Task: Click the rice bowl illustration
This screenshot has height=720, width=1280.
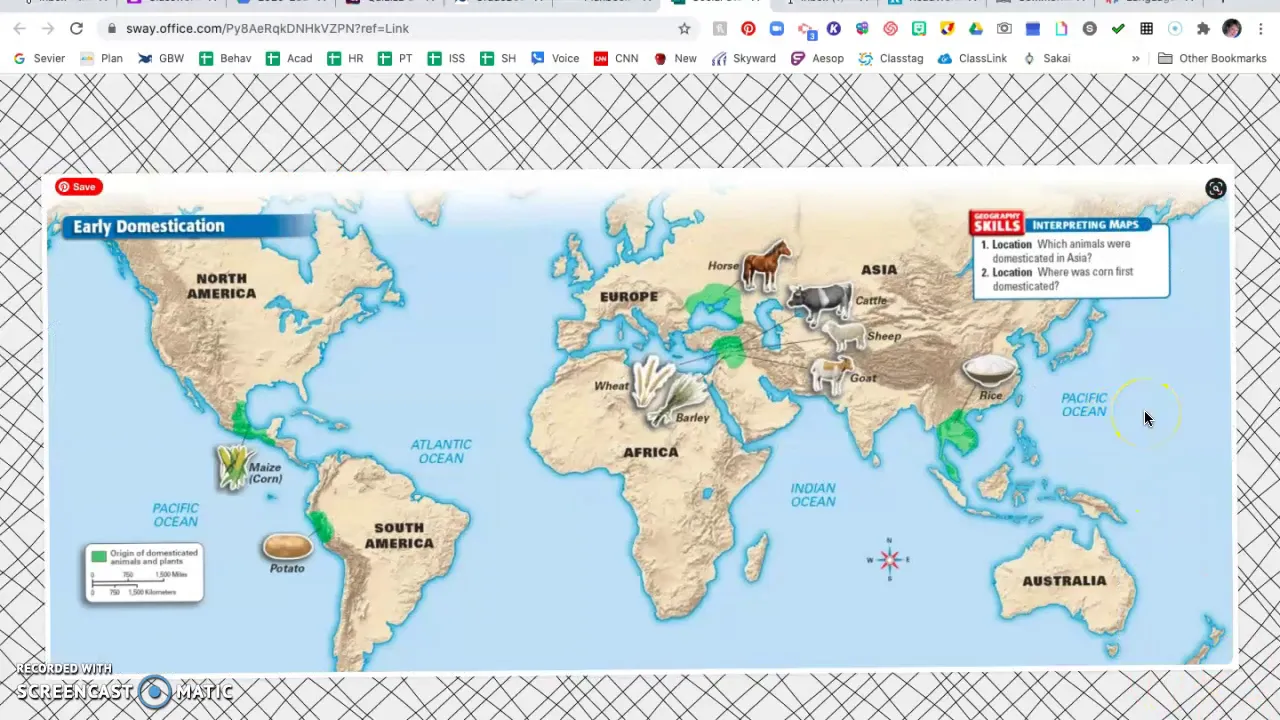Action: [989, 370]
